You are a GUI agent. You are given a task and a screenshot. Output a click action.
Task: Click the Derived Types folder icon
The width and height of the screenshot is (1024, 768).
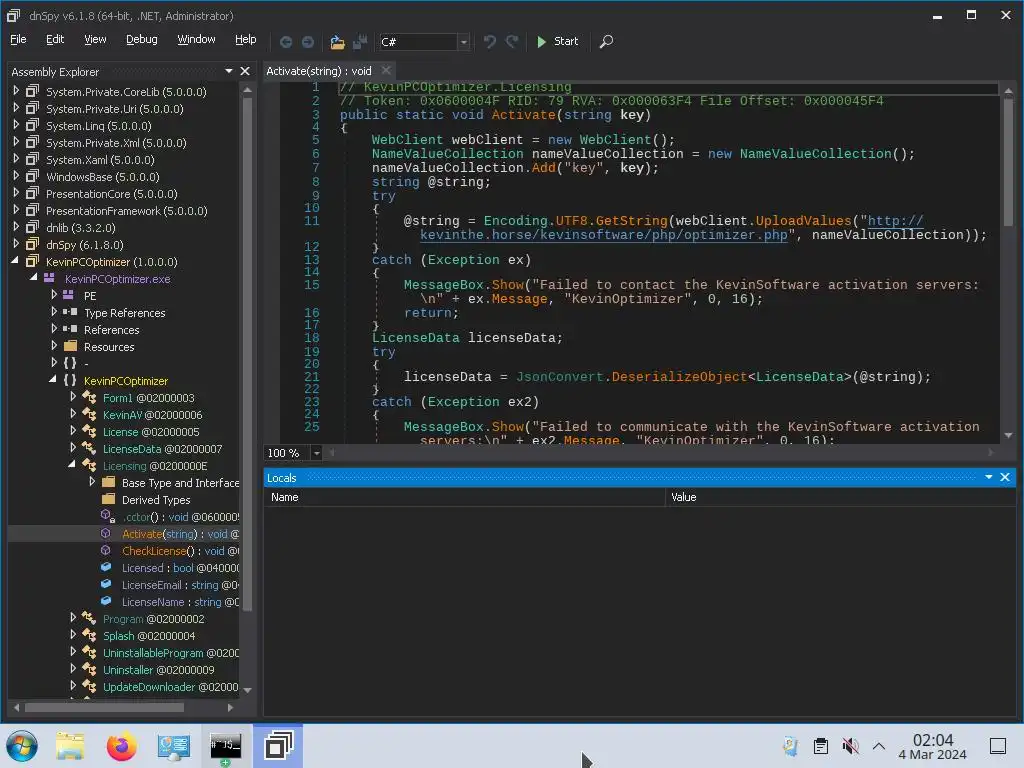[108, 499]
